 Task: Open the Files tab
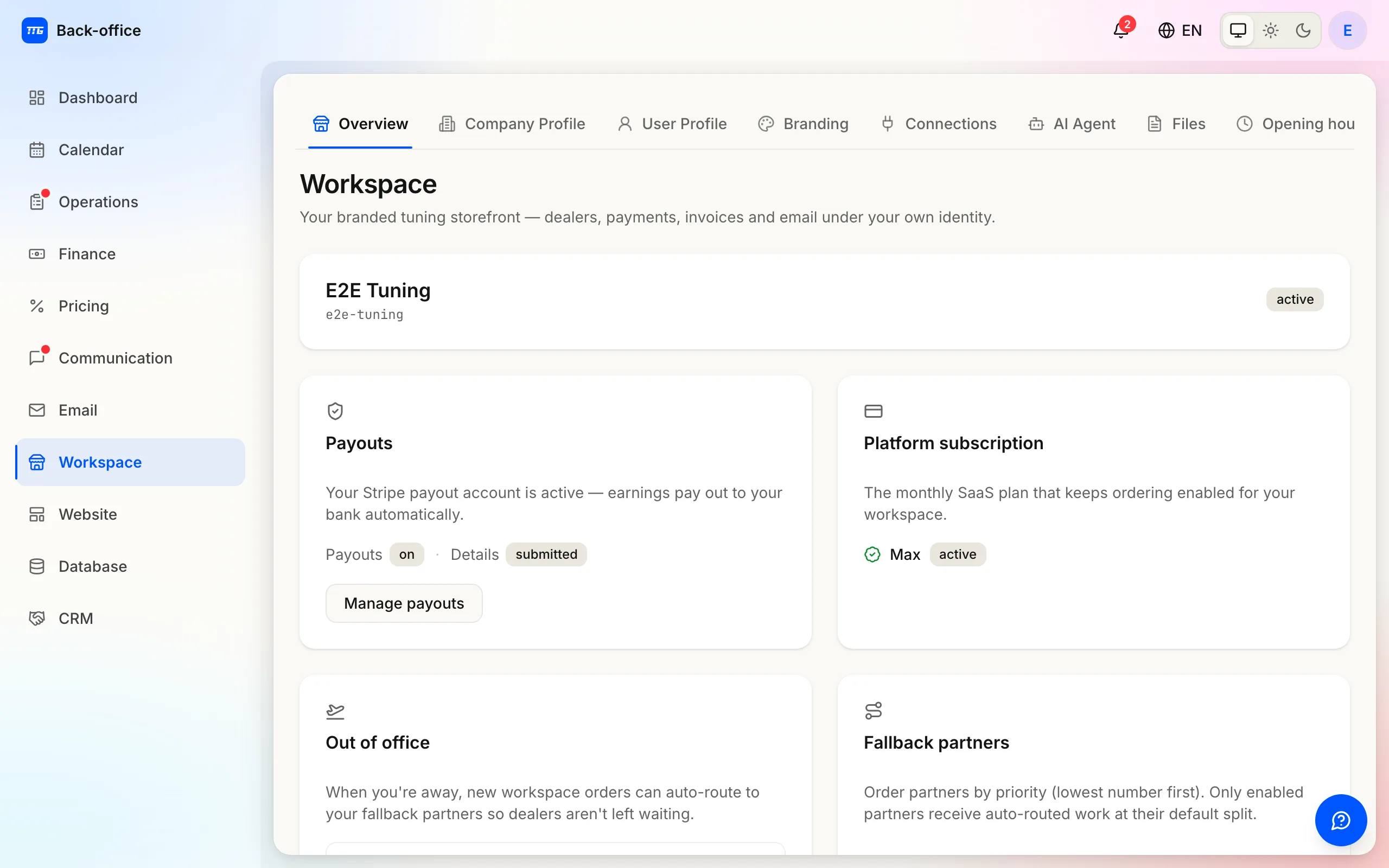click(x=1175, y=124)
